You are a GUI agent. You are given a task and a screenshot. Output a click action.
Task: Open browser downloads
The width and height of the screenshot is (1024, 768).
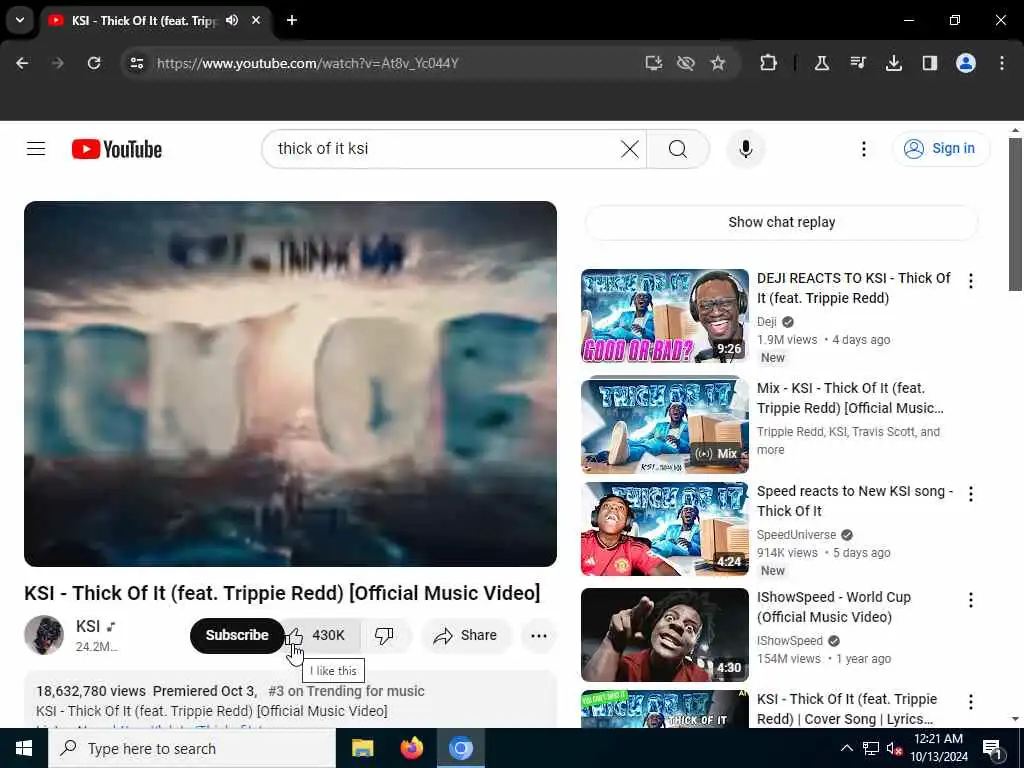(893, 63)
